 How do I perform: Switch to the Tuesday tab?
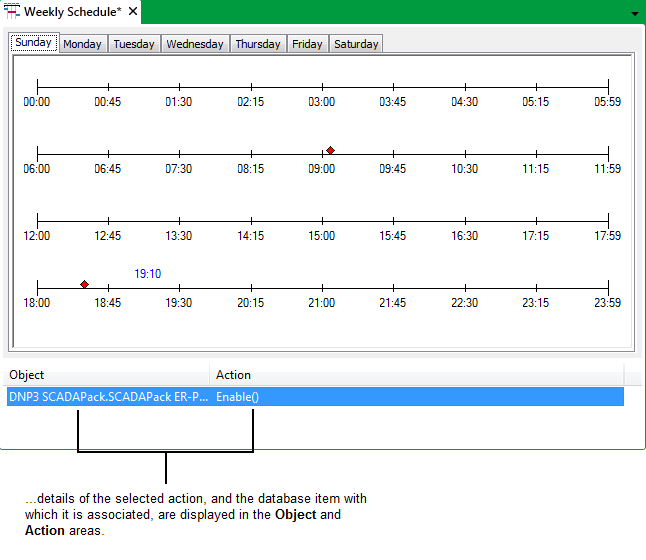(134, 44)
